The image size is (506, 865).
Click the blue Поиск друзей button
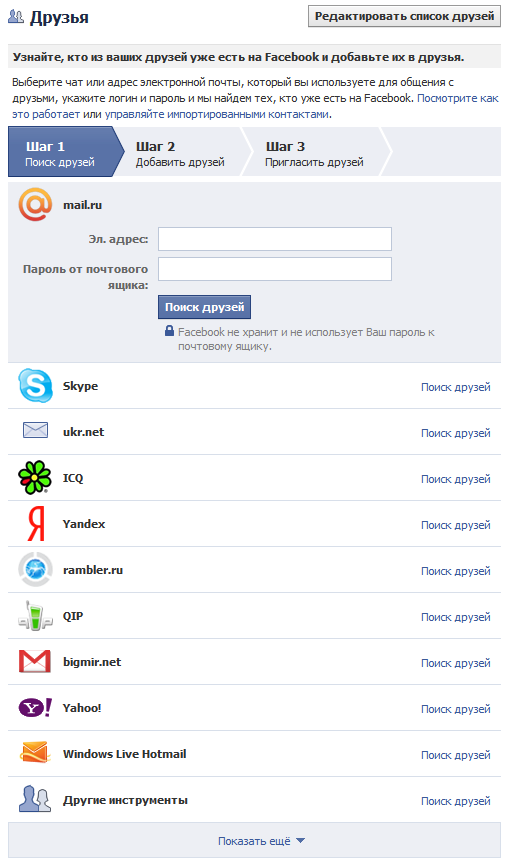pos(204,307)
